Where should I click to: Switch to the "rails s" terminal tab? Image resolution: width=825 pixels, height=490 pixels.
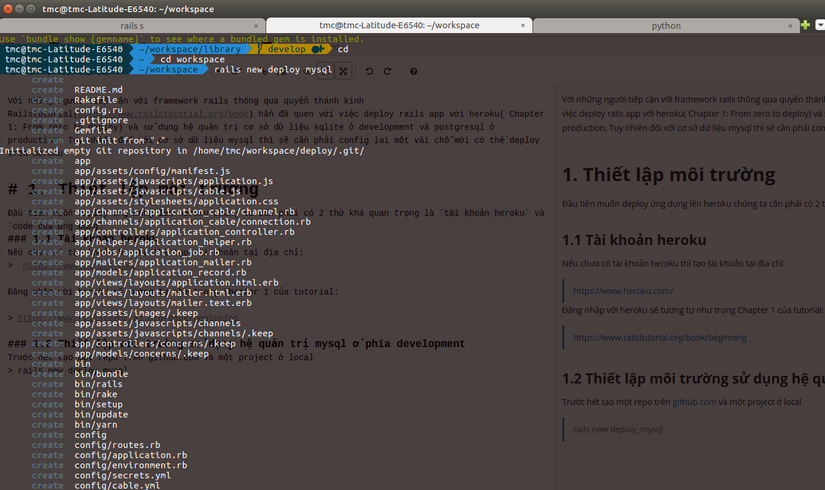click(x=132, y=26)
